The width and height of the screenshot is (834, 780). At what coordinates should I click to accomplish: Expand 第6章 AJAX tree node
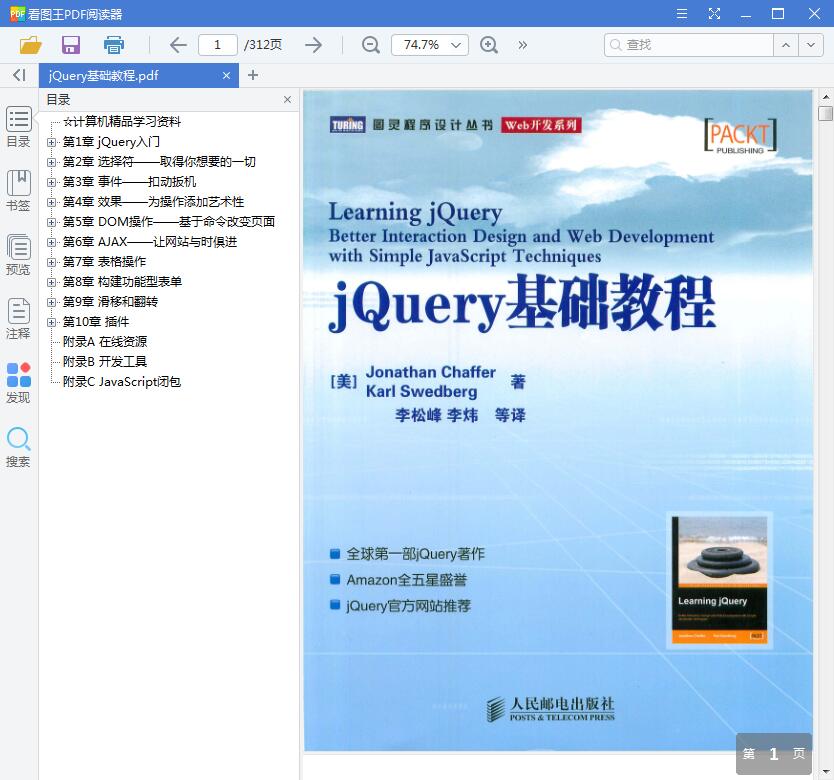coord(52,242)
